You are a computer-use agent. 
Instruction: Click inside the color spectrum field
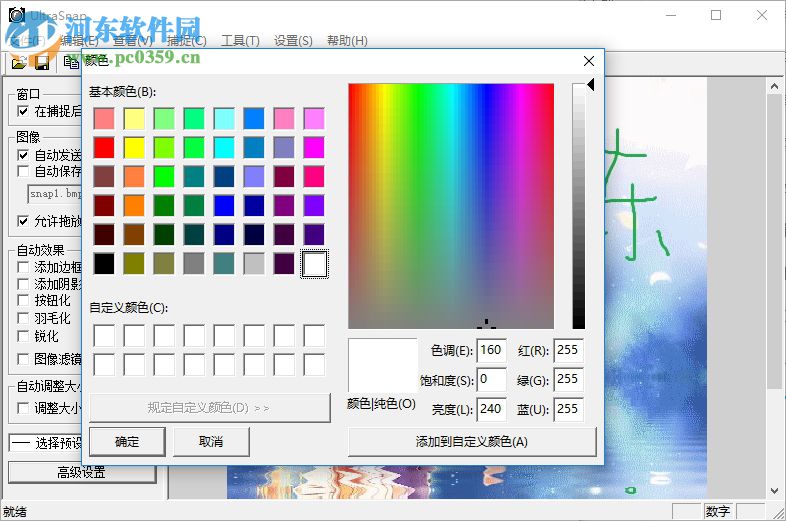451,206
